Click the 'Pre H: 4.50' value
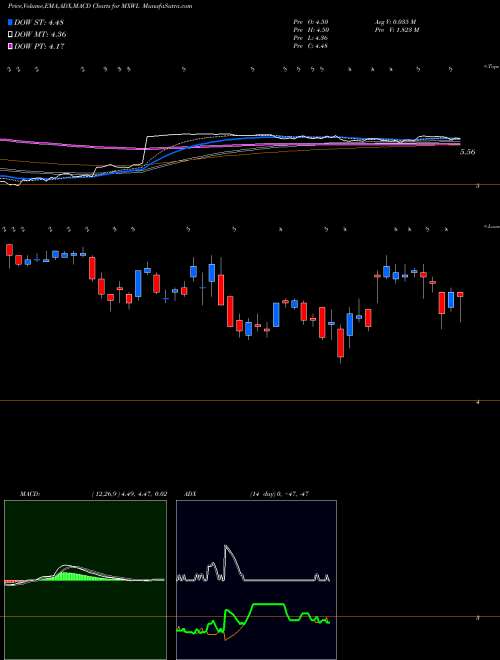The height and width of the screenshot is (660, 500). (311, 30)
